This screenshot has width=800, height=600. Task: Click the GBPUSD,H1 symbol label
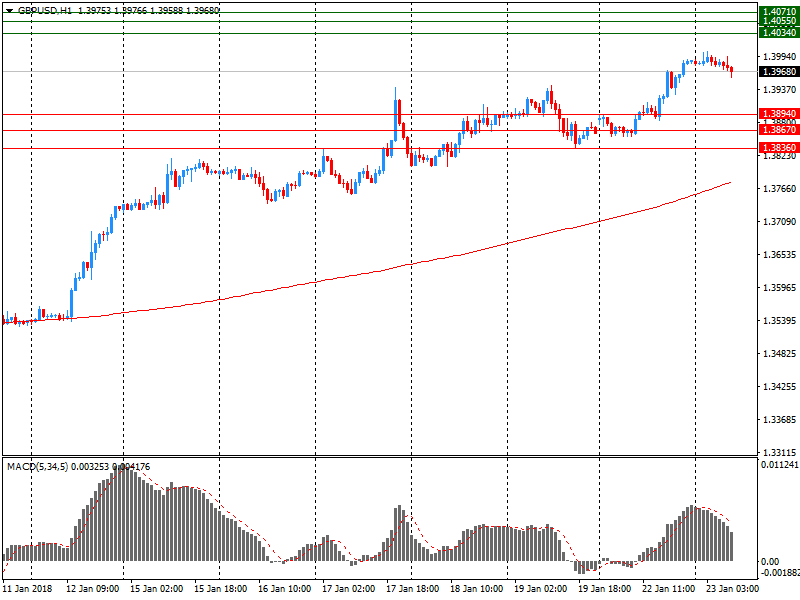coord(45,10)
